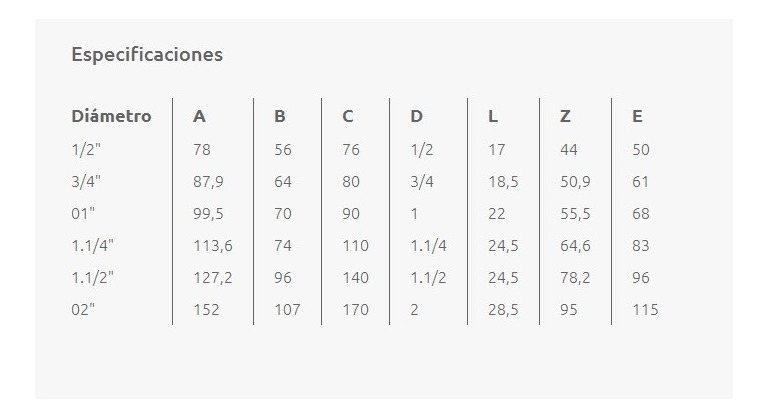Click column header A
This screenshot has width=768, height=418.
click(x=199, y=116)
